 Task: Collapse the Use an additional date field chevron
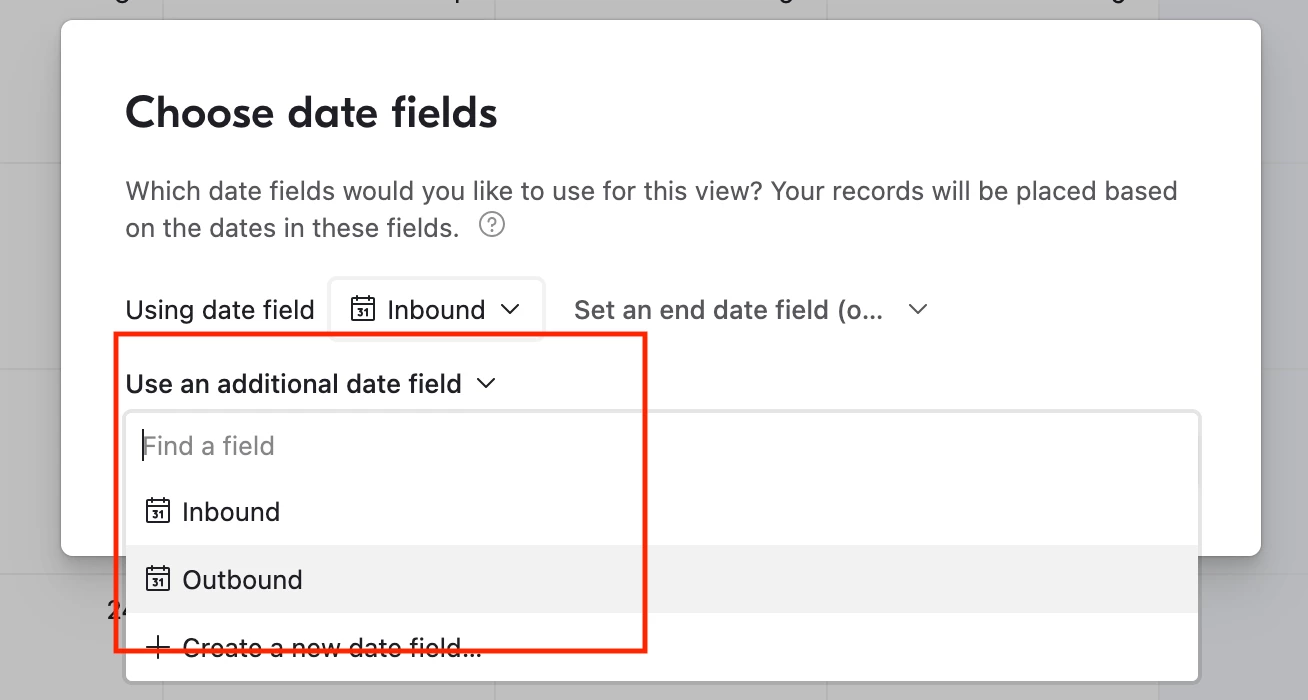(487, 383)
